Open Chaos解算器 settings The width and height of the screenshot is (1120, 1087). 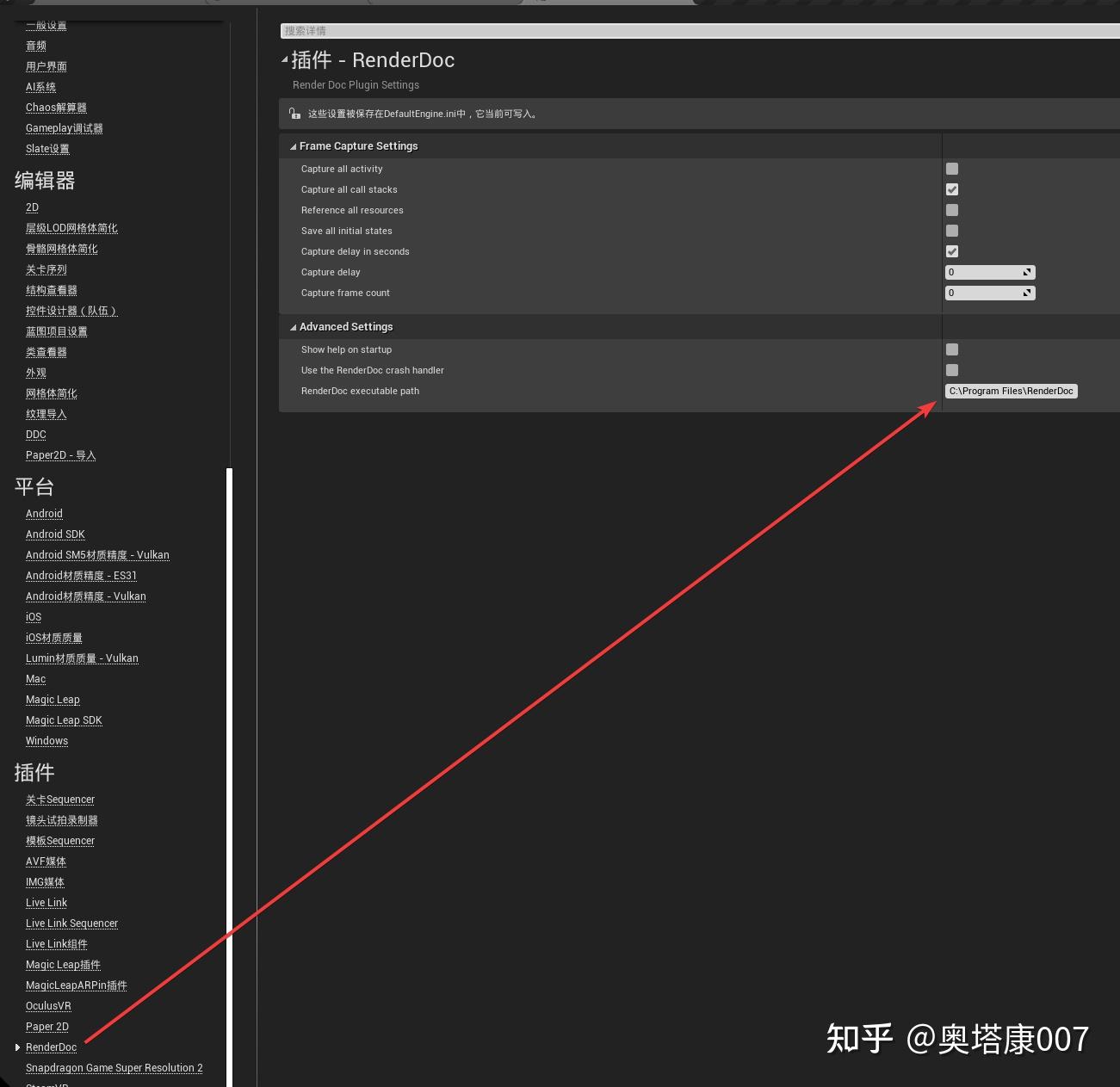pyautogui.click(x=56, y=108)
